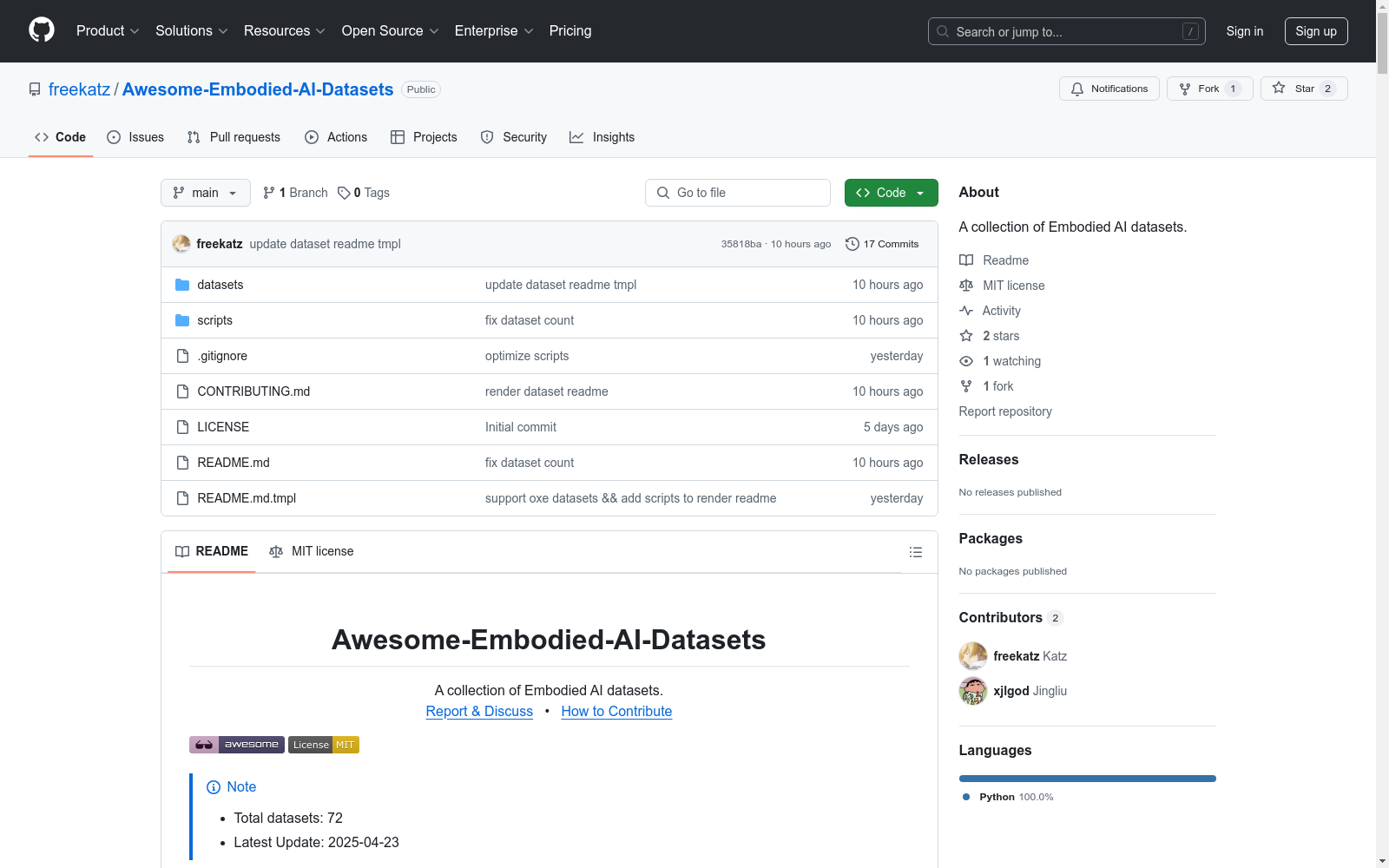The width and height of the screenshot is (1389, 868).
Task: Click the repository icon before freekatz
Action: click(35, 89)
